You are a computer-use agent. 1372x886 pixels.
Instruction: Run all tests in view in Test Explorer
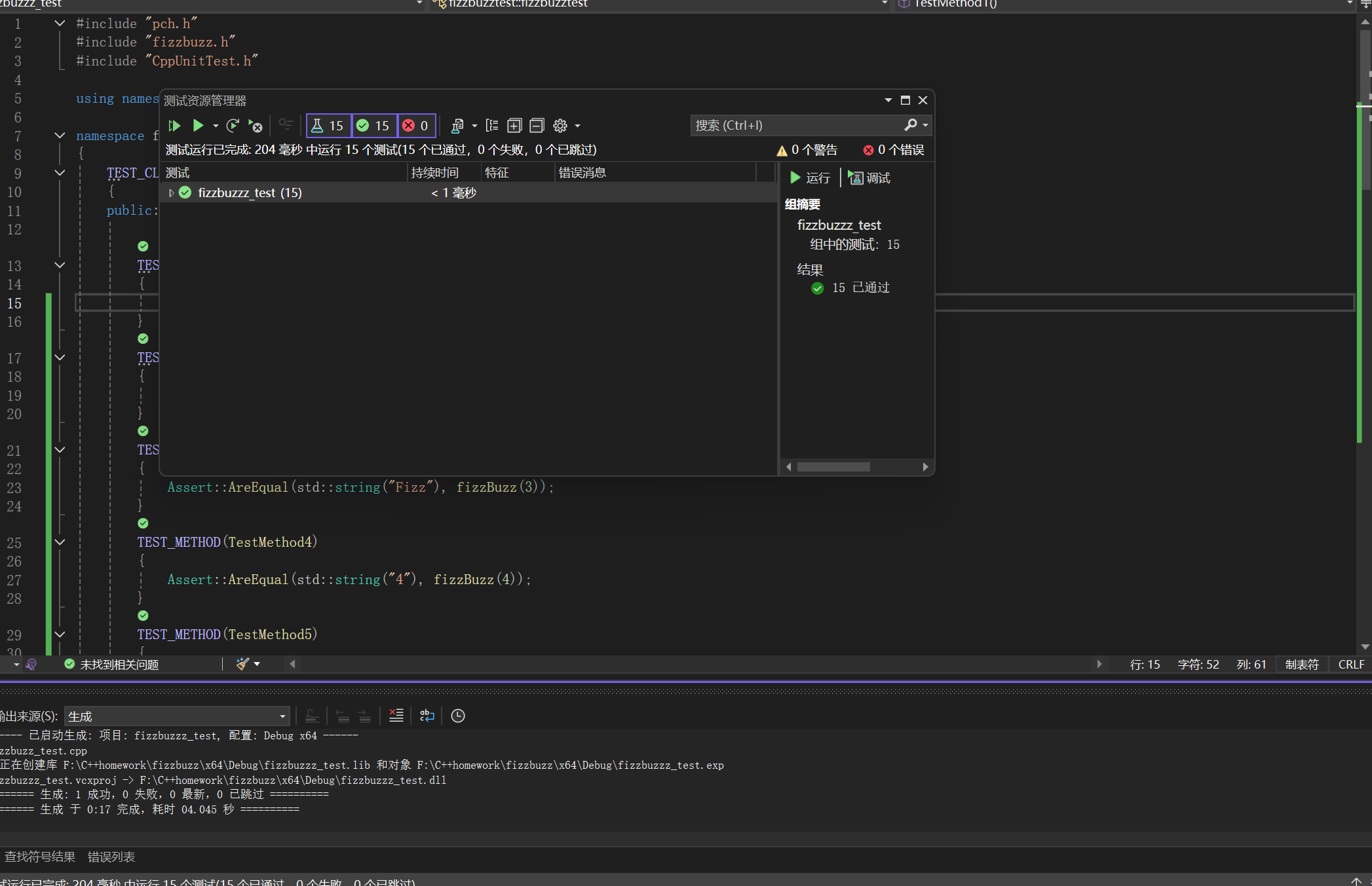[x=174, y=125]
